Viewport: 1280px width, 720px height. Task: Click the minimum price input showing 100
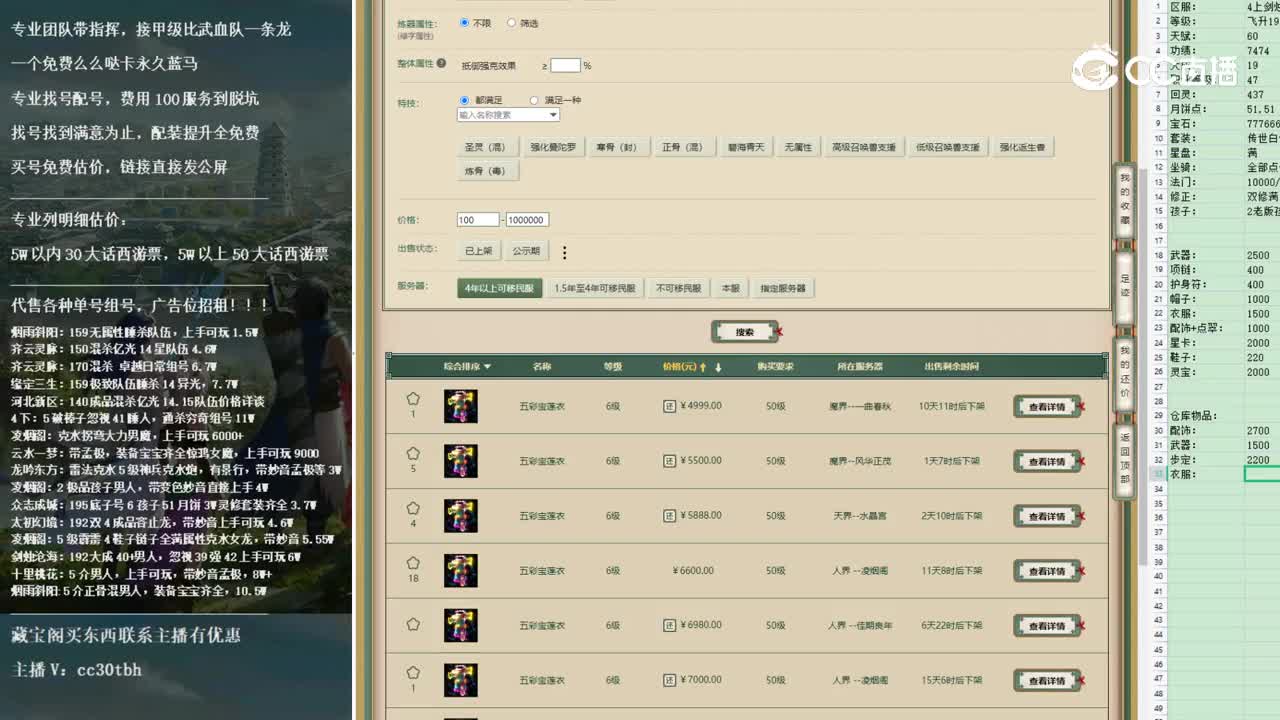(477, 219)
